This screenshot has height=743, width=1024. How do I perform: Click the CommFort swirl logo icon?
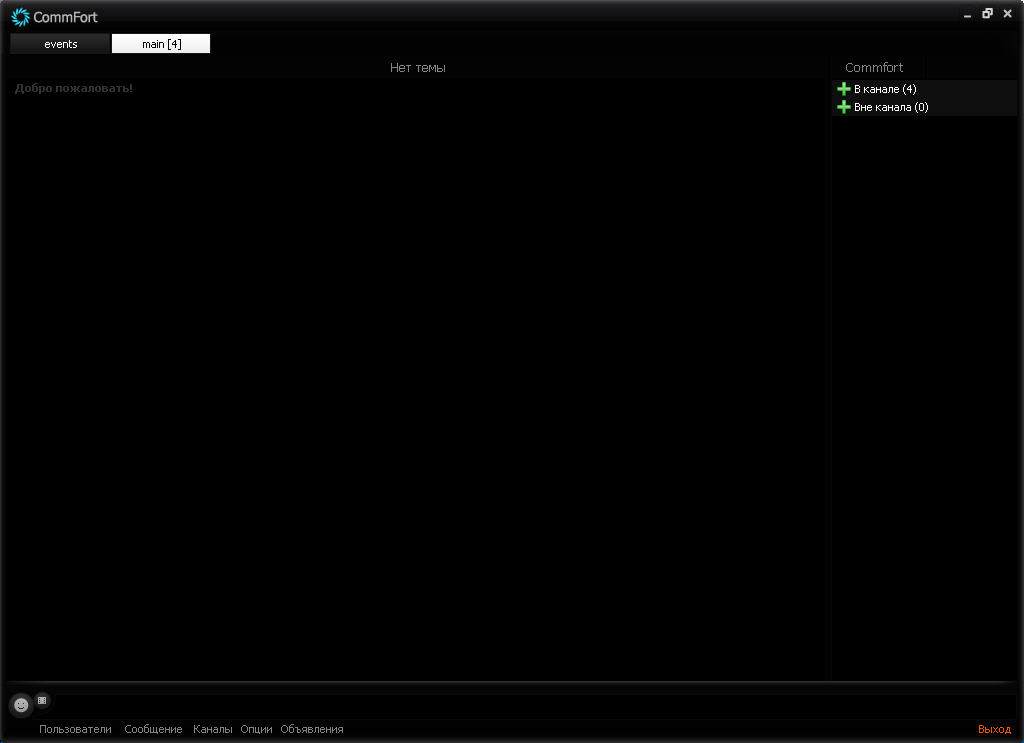tap(20, 17)
